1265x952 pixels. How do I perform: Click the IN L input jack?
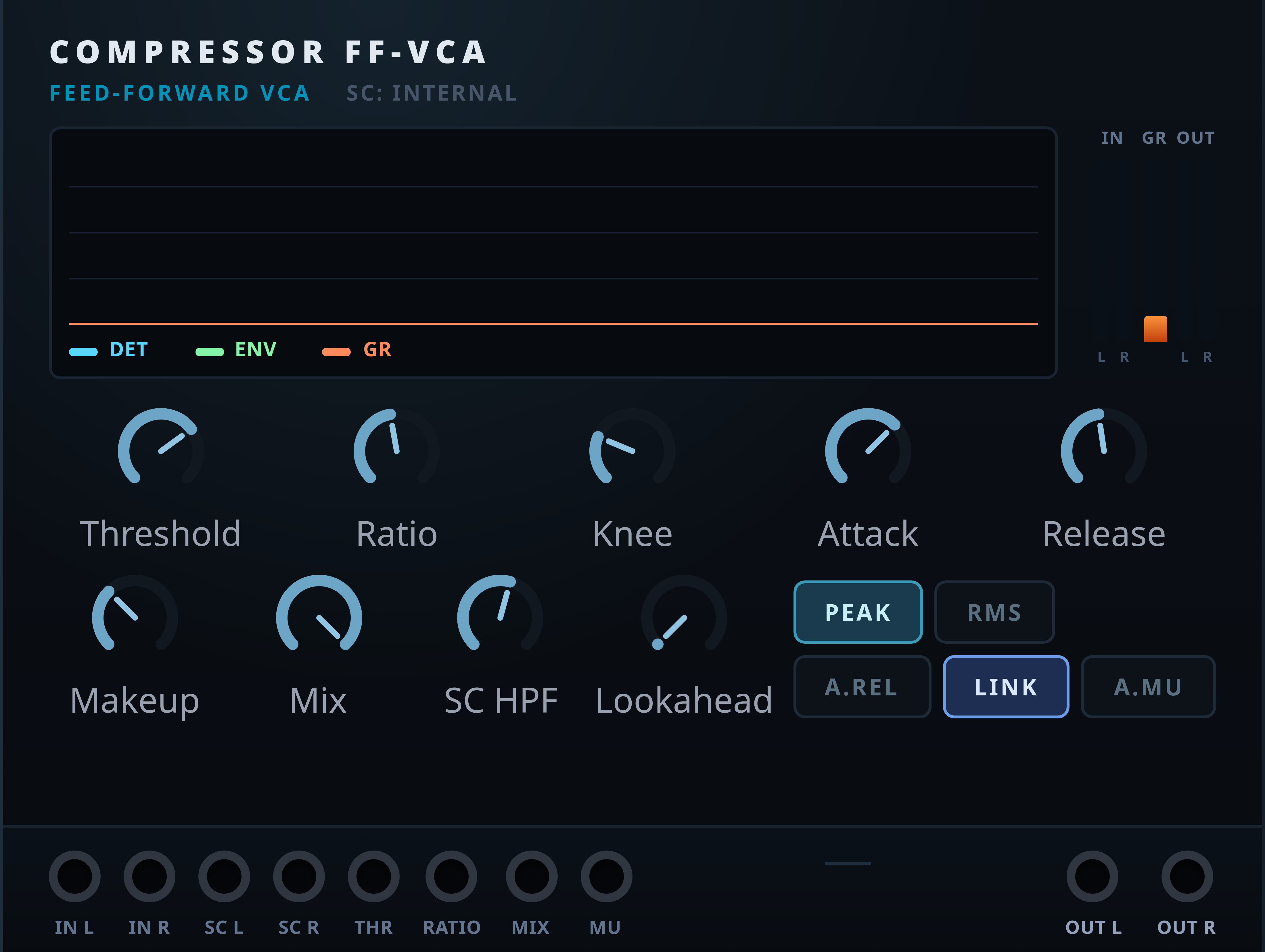point(75,876)
